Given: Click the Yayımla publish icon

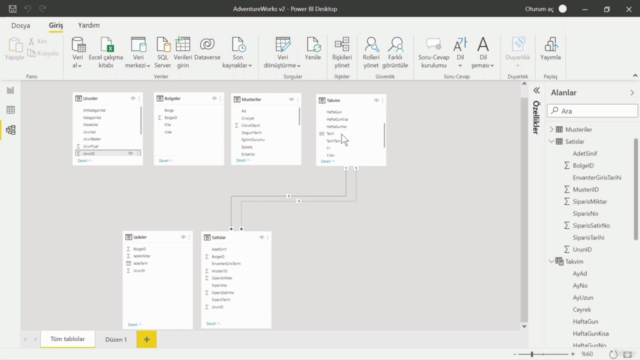Looking at the screenshot, I should click(x=551, y=44).
